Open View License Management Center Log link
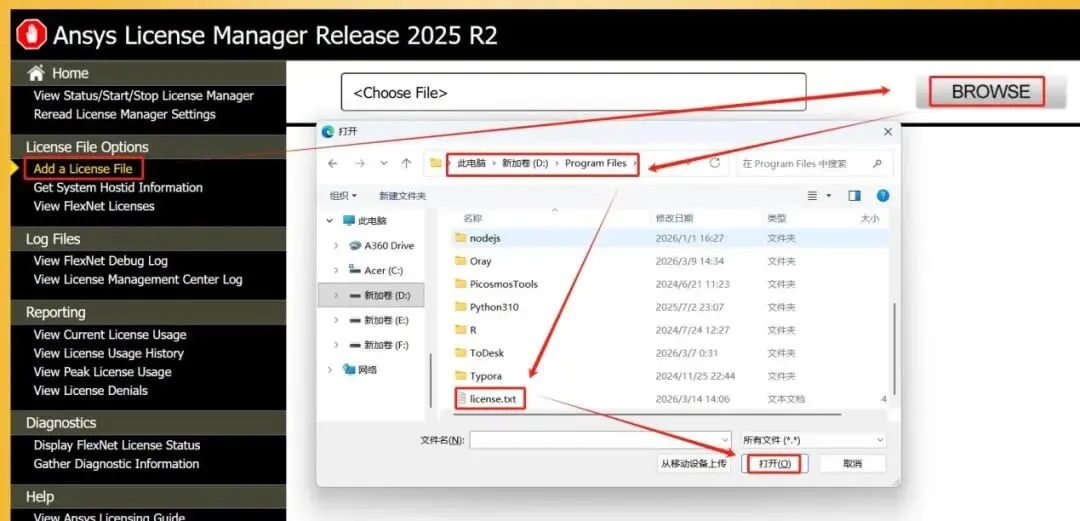This screenshot has width=1080, height=521. (138, 280)
